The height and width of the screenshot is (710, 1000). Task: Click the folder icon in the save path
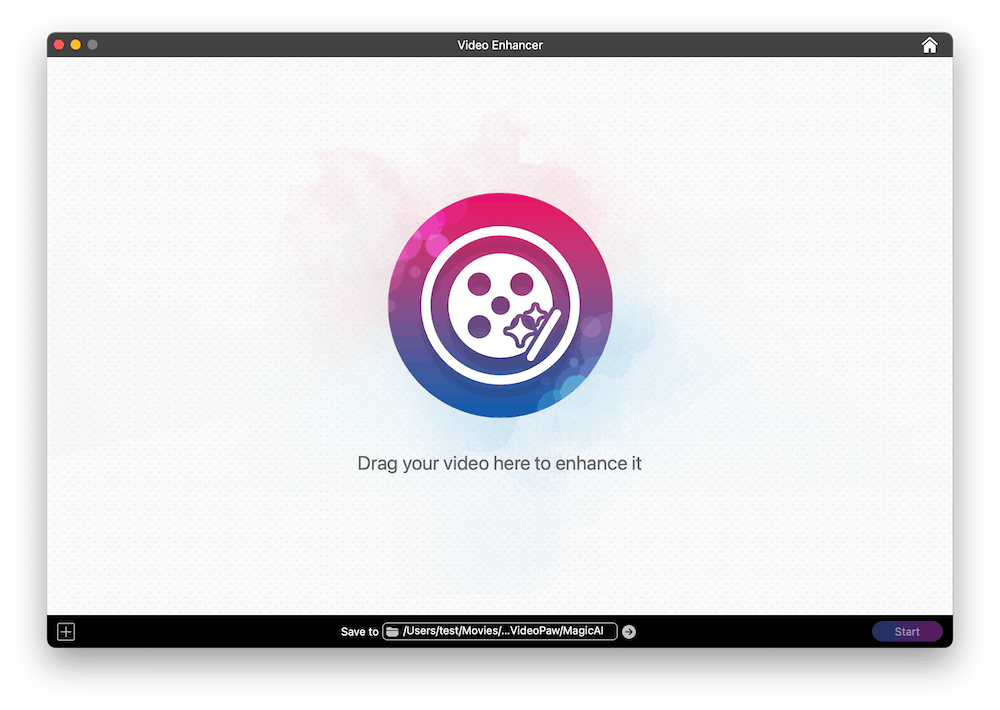(393, 632)
